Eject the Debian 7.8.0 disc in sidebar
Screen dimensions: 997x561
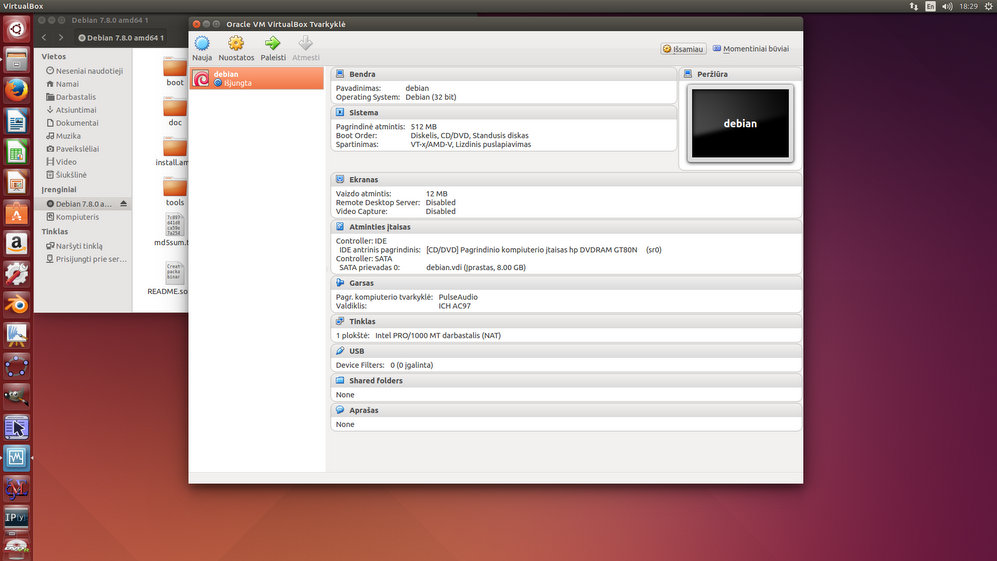124,204
